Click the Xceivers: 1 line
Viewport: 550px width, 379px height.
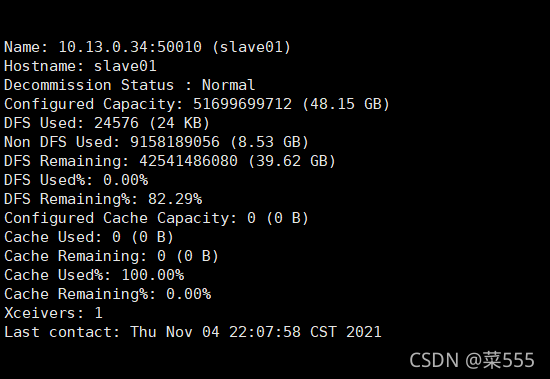coord(53,312)
